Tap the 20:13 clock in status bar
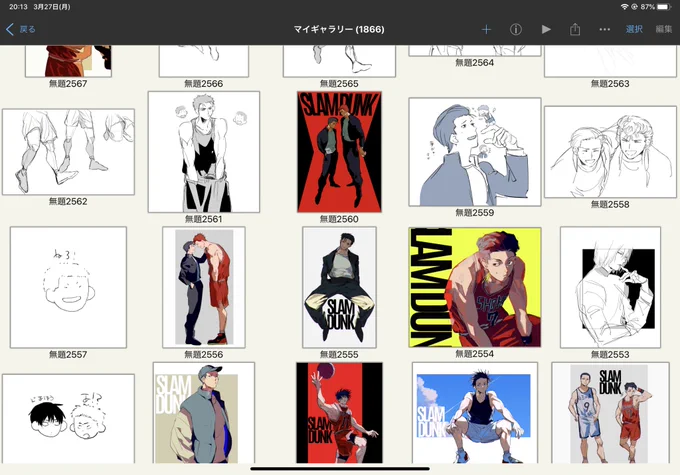 click(18, 7)
